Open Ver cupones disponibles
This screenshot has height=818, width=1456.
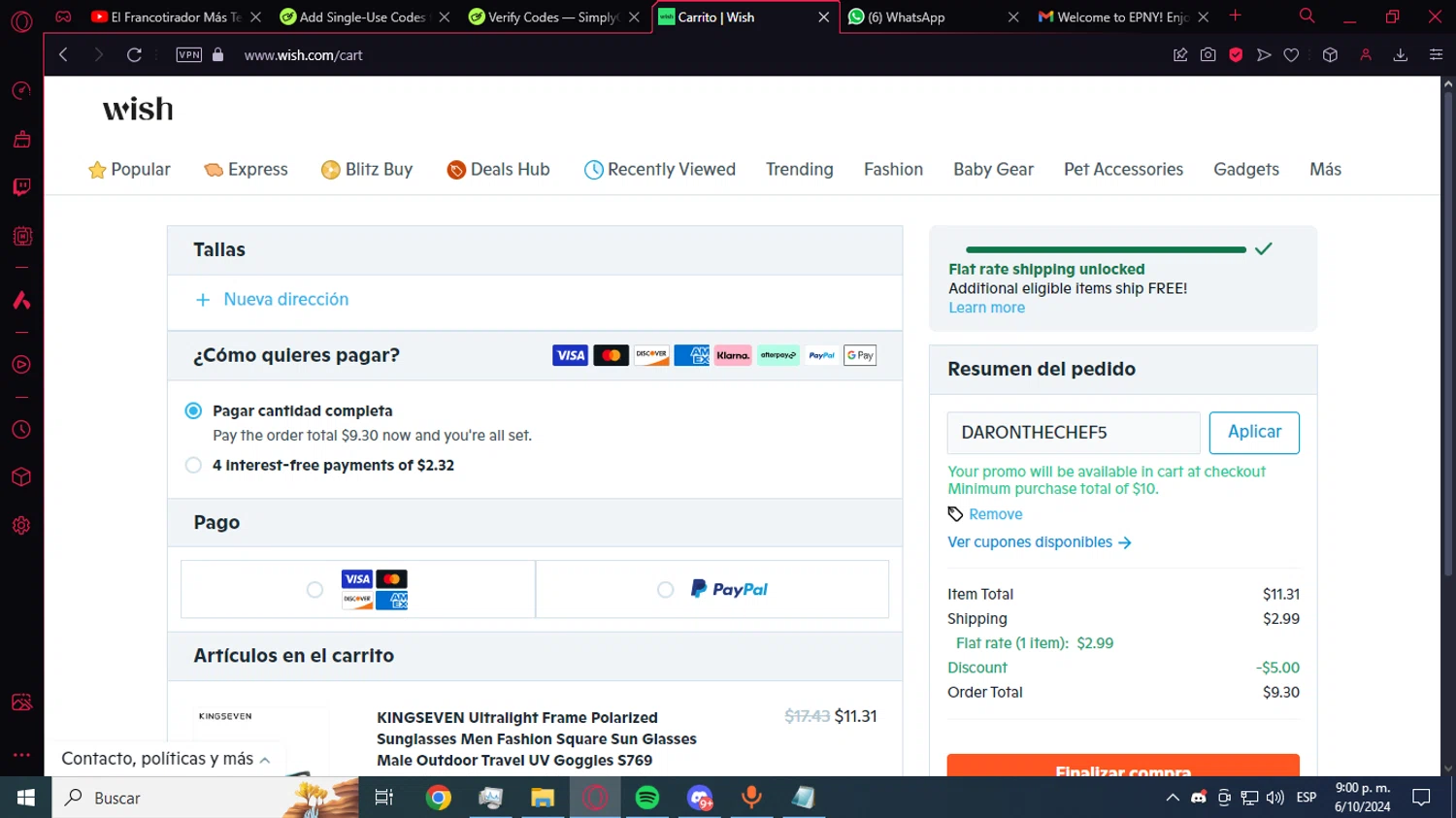(x=1040, y=542)
